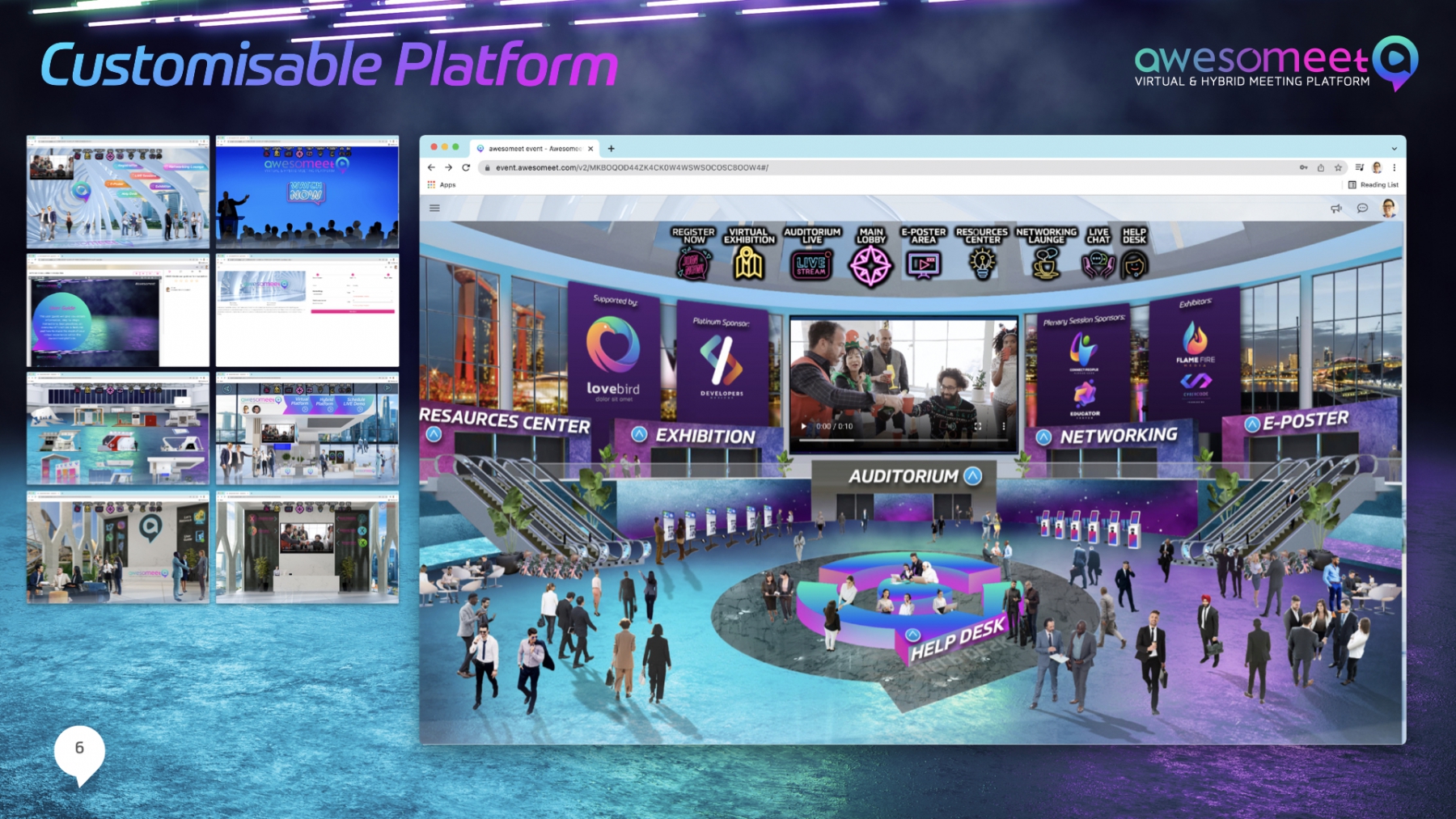Enter the Resaurces Center doorway sign
Image resolution: width=1456 pixels, height=819 pixels.
click(x=504, y=421)
